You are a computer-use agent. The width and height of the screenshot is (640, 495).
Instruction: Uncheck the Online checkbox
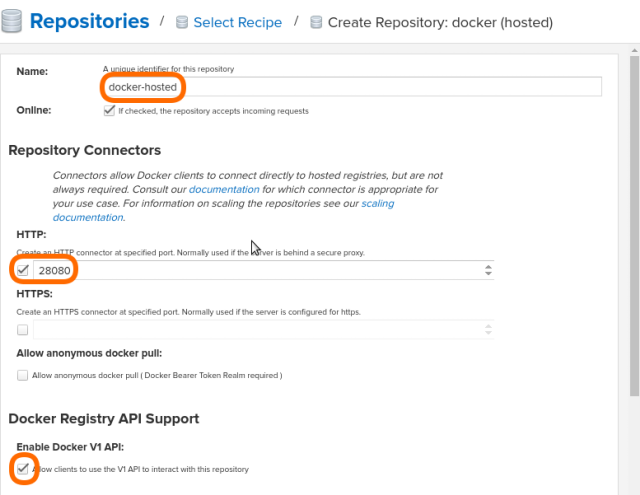pos(109,110)
